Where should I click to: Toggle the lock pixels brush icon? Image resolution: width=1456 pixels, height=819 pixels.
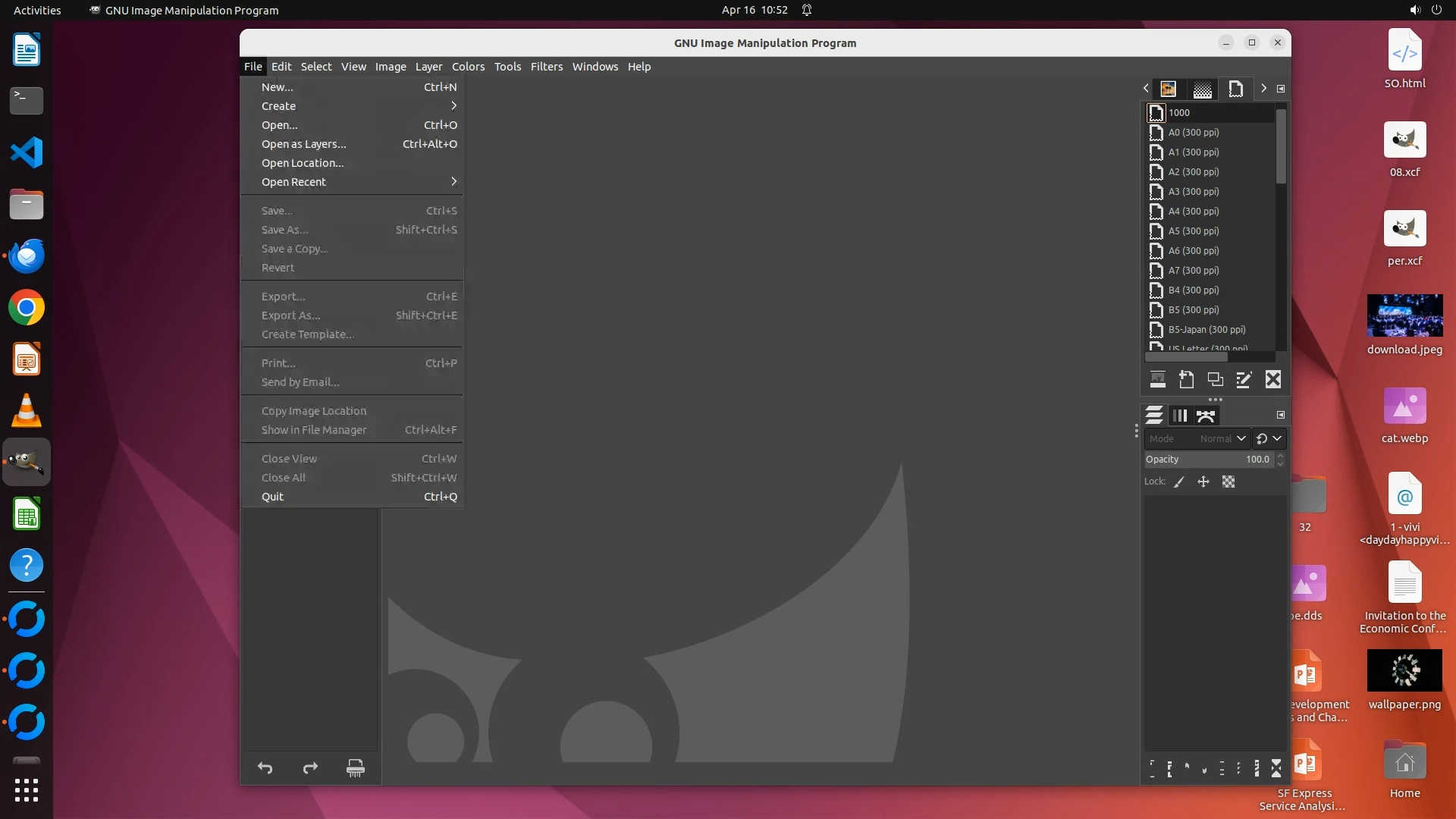coord(1179,482)
